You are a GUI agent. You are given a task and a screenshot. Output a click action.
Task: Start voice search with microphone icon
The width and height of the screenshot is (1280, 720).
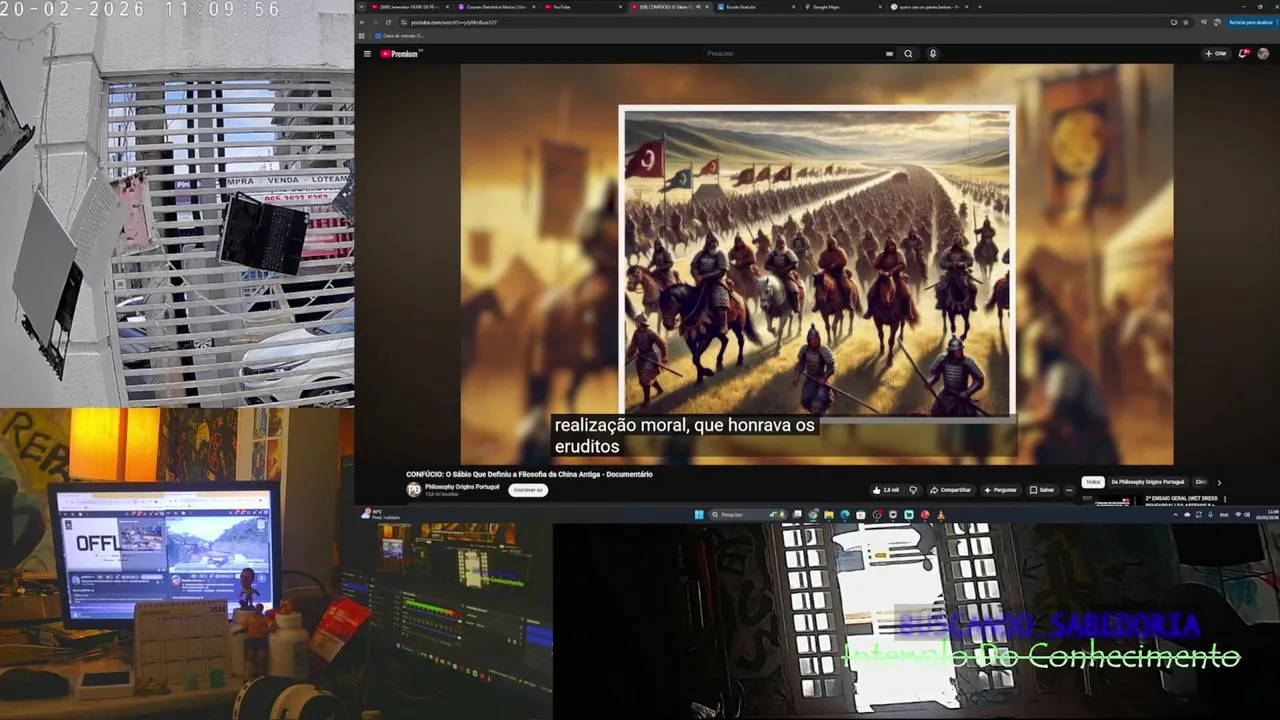coord(932,54)
